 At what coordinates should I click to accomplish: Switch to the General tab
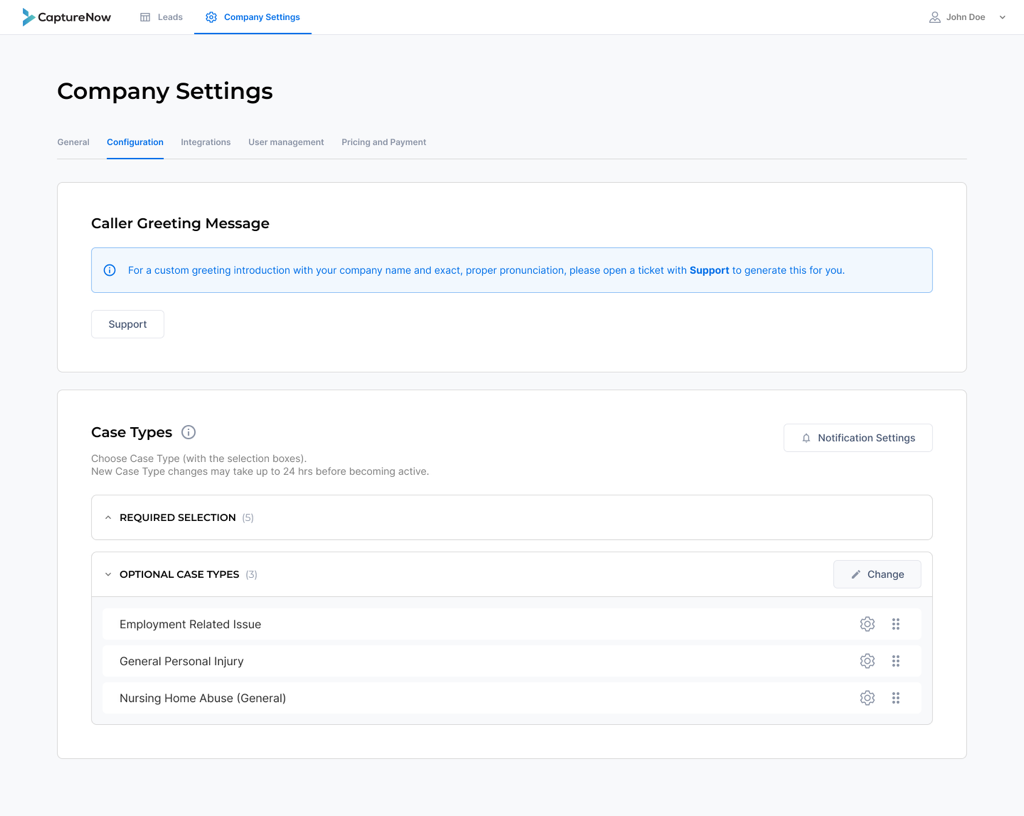coord(73,142)
